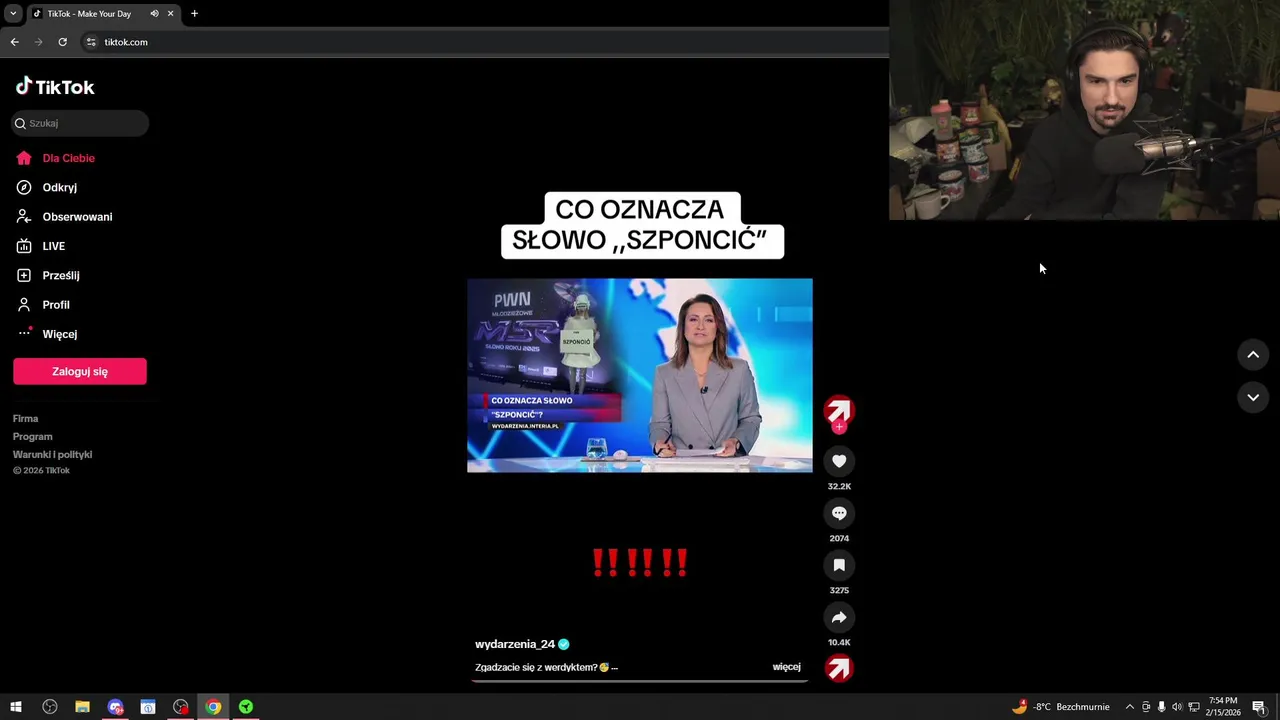
Task: Go to Obserwowani section
Action: (77, 217)
